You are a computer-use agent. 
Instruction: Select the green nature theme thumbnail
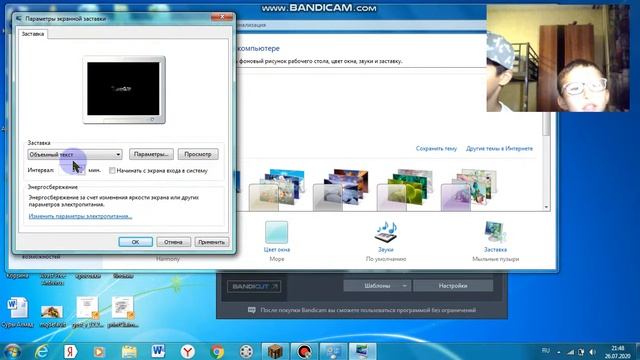404,189
